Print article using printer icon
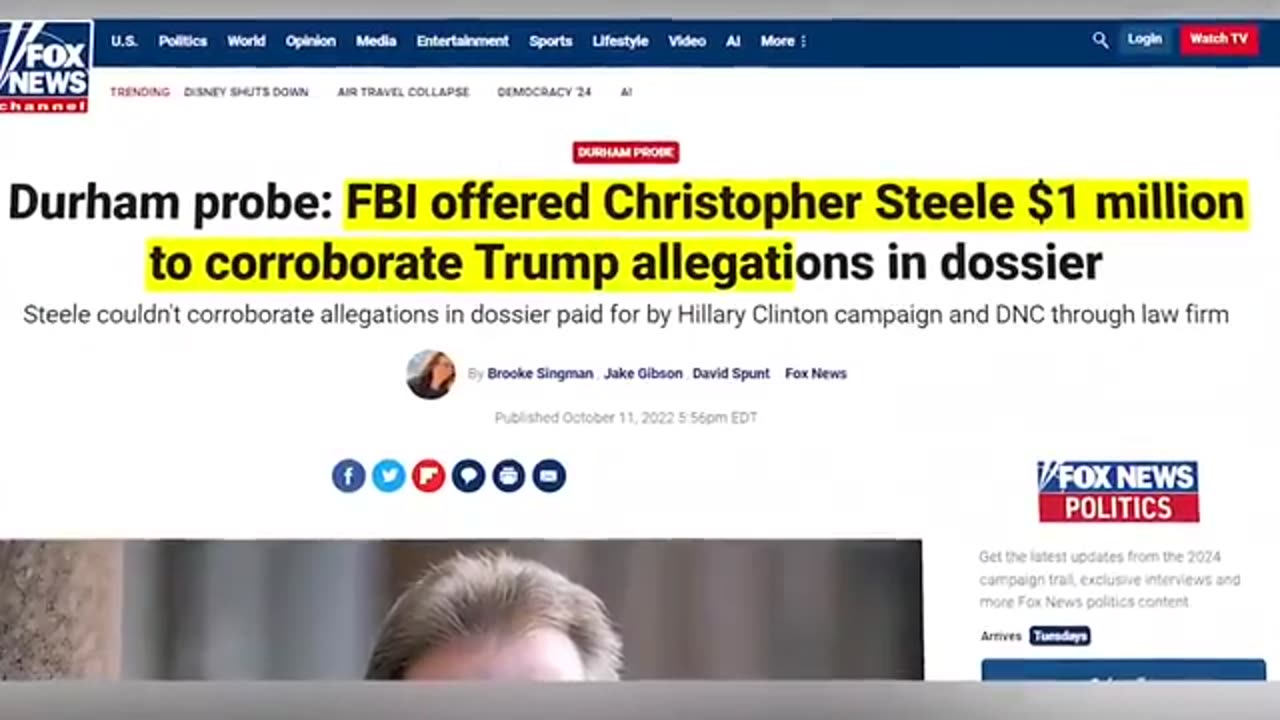The image size is (1280, 720). click(508, 476)
